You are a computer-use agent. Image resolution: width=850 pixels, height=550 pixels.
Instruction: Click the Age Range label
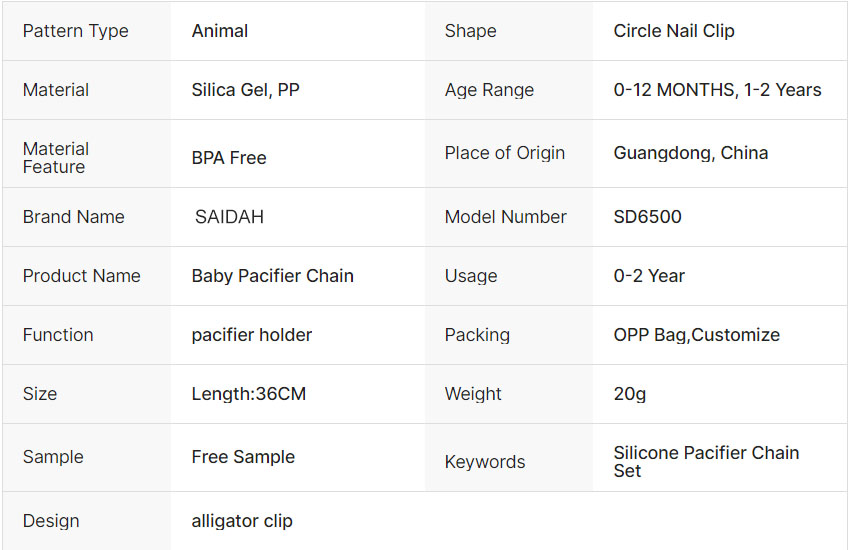click(489, 90)
